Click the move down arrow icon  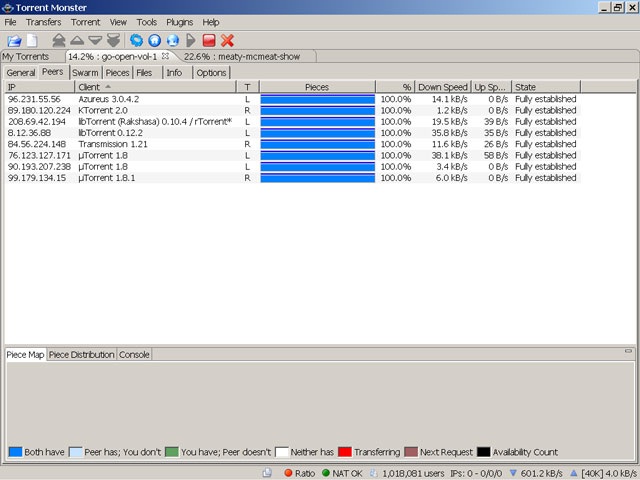(95, 40)
